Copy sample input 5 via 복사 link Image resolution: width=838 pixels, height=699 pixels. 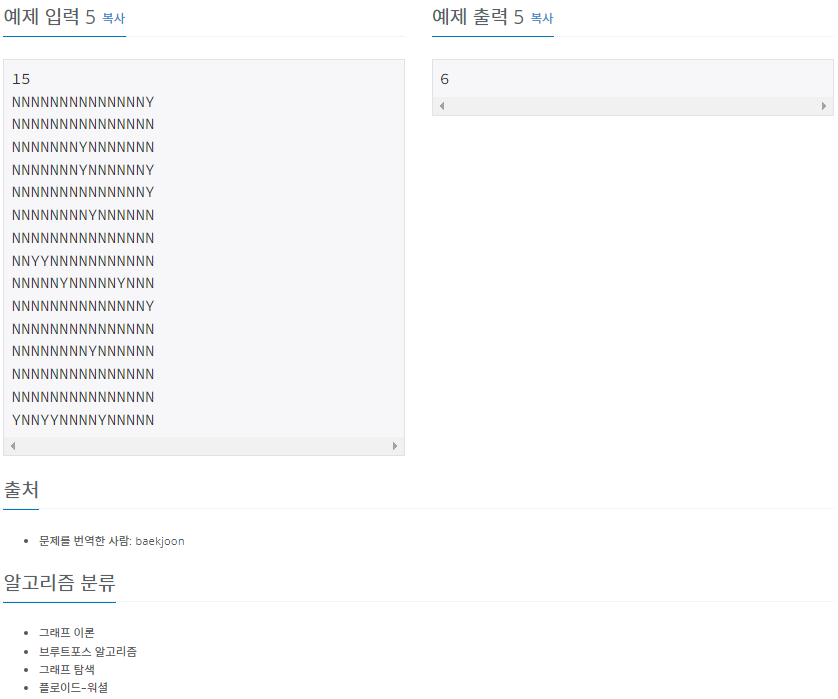point(113,18)
